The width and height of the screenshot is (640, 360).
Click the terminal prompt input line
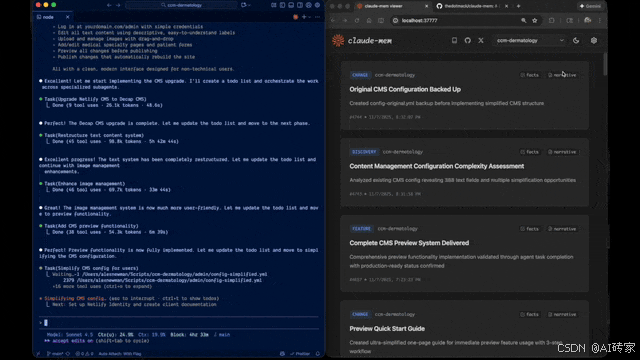(179, 323)
